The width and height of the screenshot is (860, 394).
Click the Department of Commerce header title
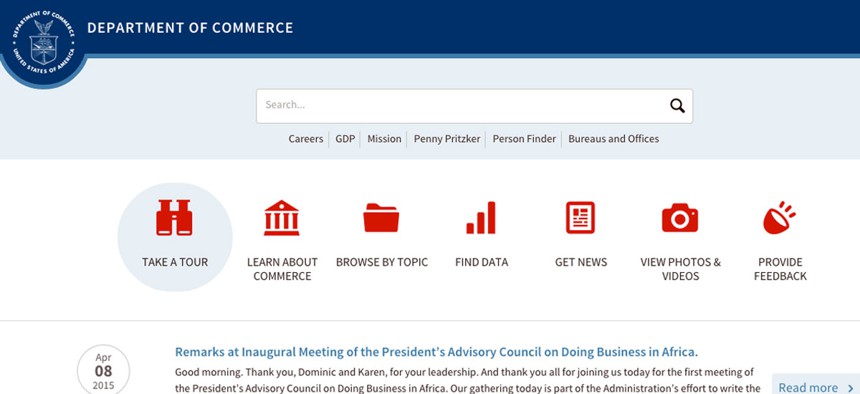click(x=190, y=28)
